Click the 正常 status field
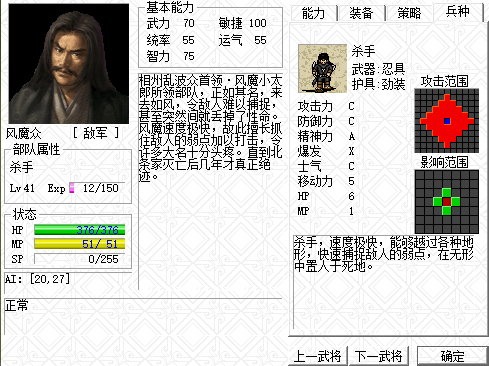489x366 pixels. click(x=143, y=317)
